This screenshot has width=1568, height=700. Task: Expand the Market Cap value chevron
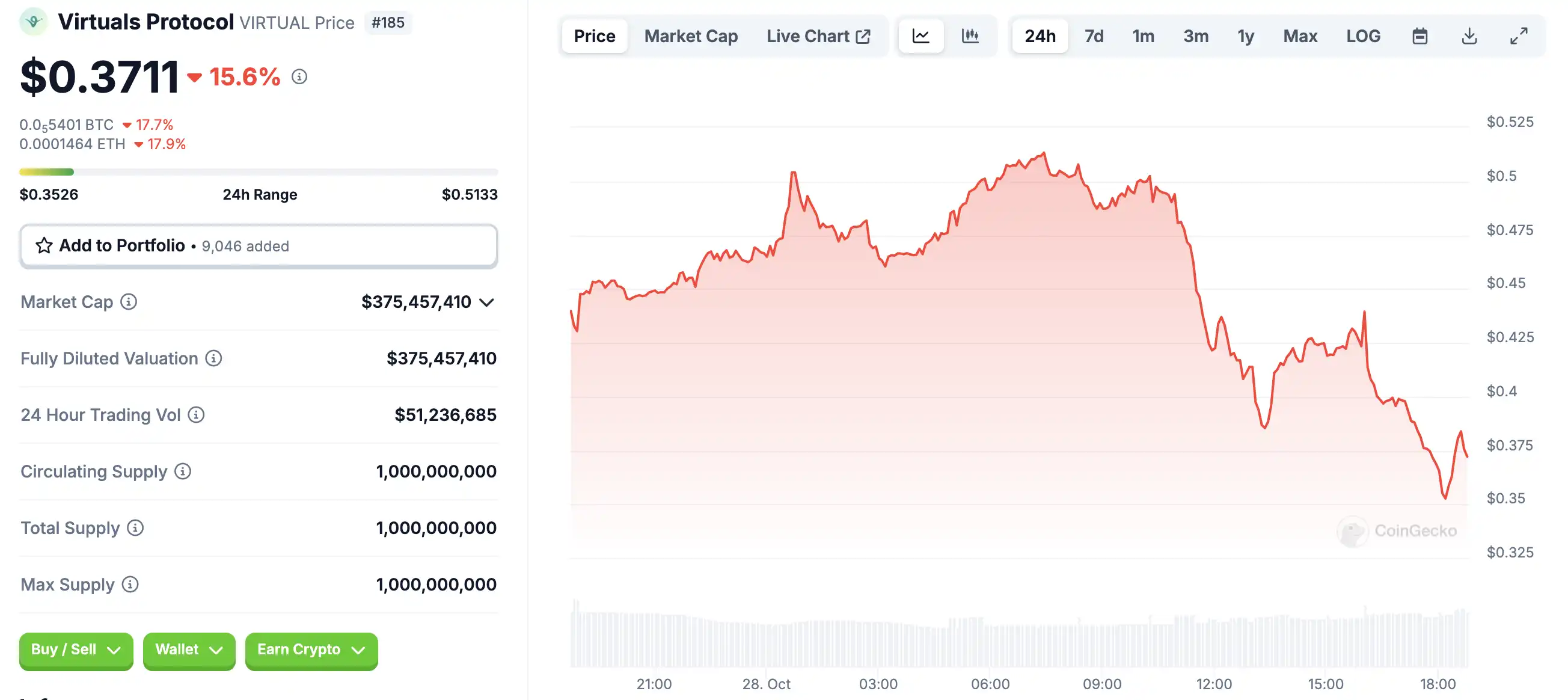[486, 302]
